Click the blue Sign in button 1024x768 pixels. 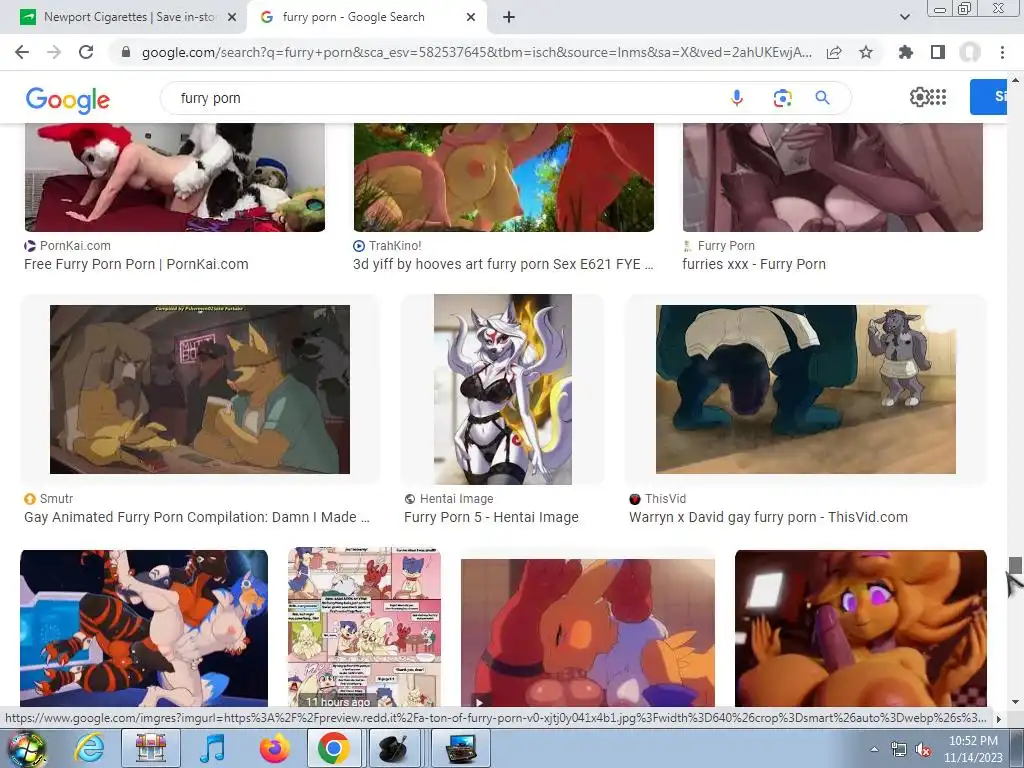coord(989,97)
